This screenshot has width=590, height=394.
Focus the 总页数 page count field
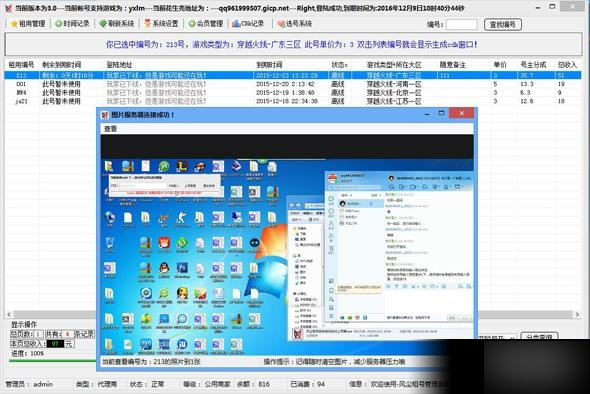click(x=38, y=334)
